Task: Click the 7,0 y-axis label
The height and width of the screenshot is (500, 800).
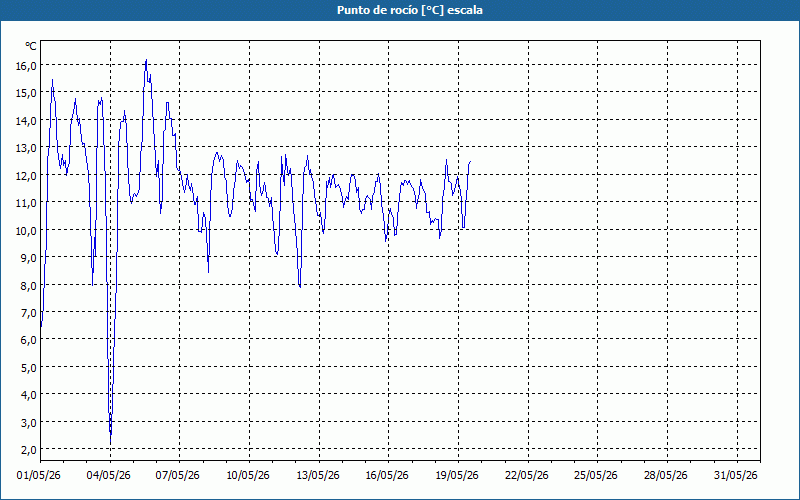Action: coord(29,313)
